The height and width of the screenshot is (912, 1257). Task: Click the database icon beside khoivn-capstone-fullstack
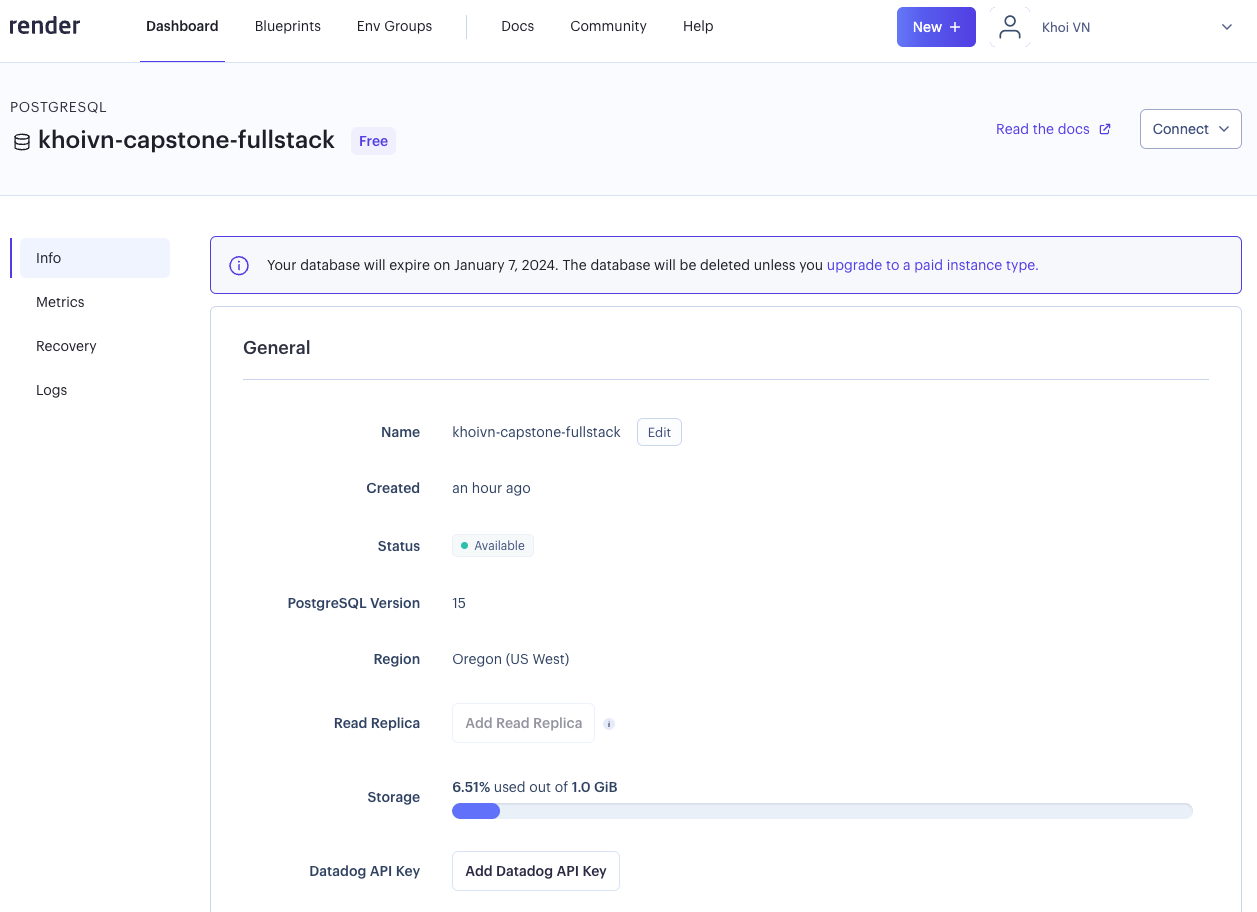(x=21, y=142)
